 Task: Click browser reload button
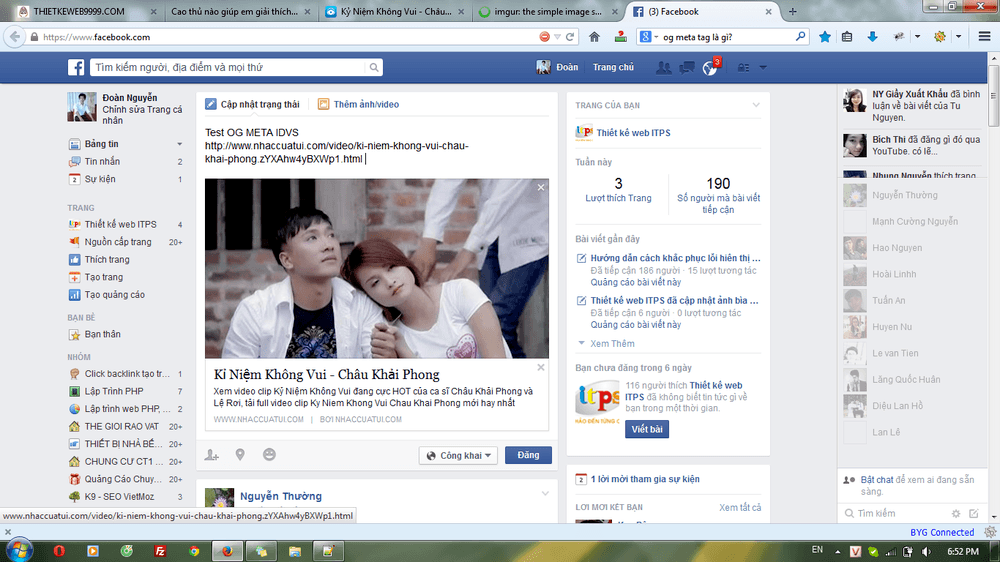(570, 37)
